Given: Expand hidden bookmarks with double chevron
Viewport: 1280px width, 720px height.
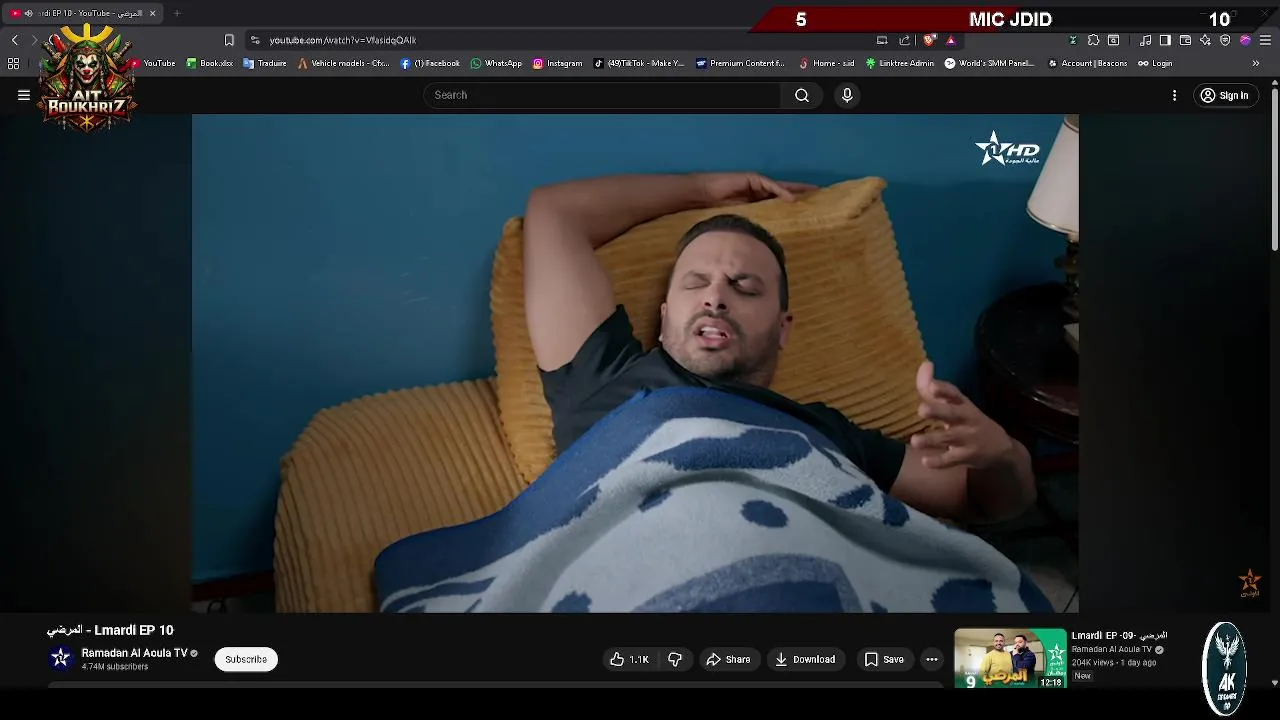Looking at the screenshot, I should point(1256,63).
